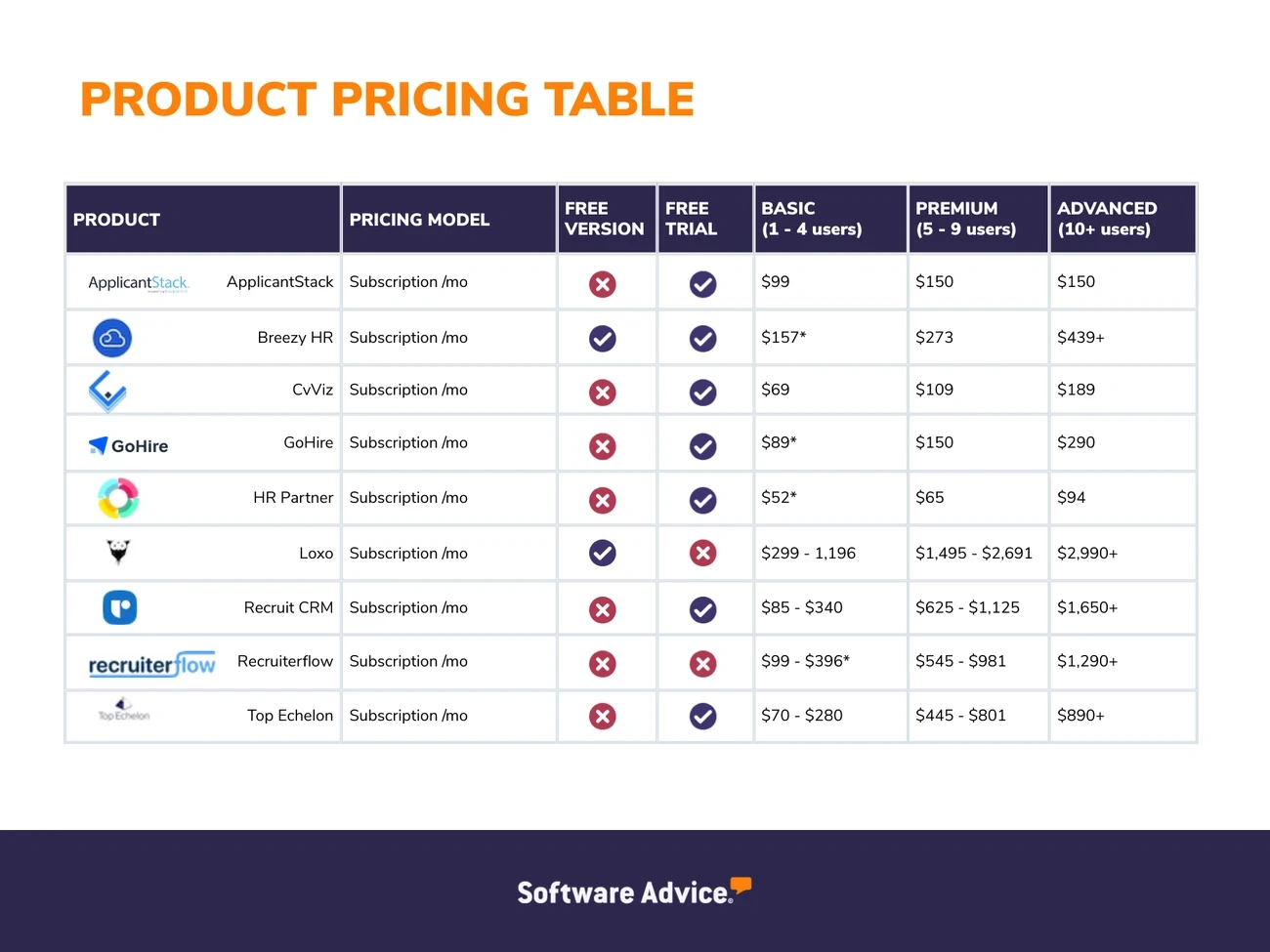Click ApplicantStack free version red X
Viewport: 1270px width, 952px height.
click(603, 284)
